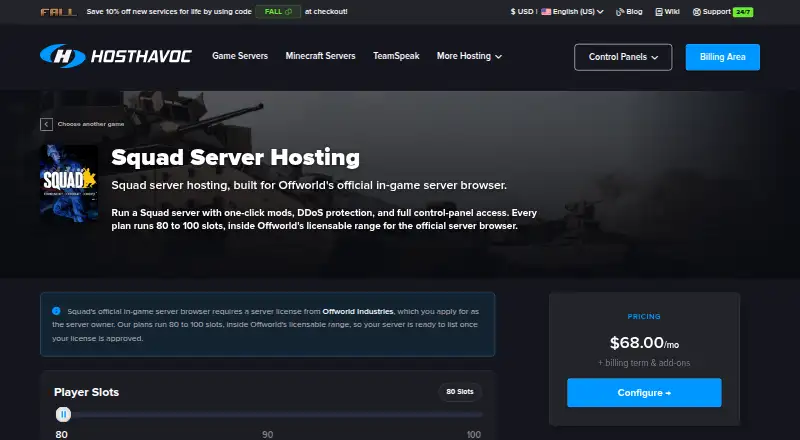
Task: Open the Game Servers menu item
Action: (240, 56)
